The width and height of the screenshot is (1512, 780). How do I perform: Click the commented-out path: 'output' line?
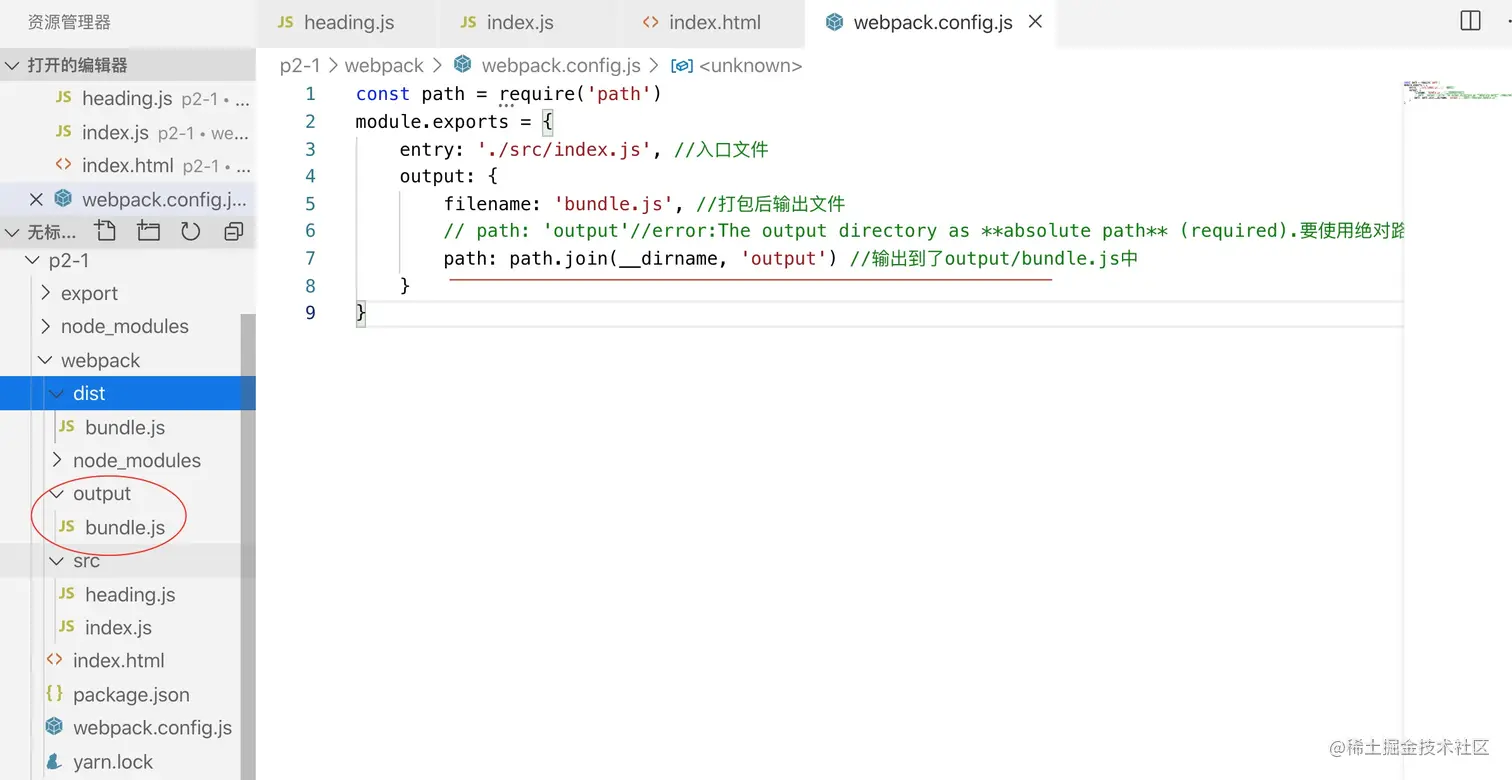pos(924,231)
